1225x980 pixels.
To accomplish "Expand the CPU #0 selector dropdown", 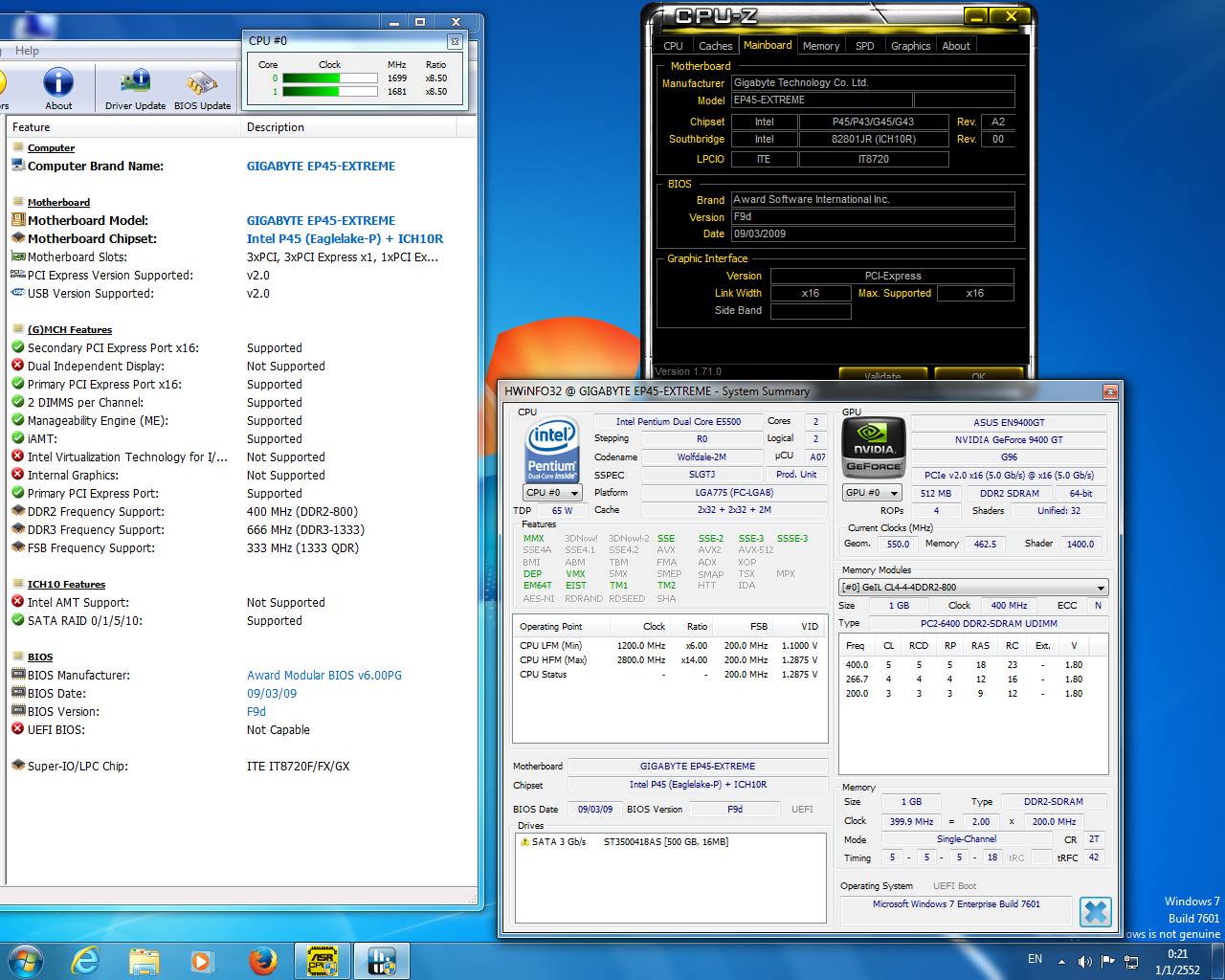I will [552, 493].
